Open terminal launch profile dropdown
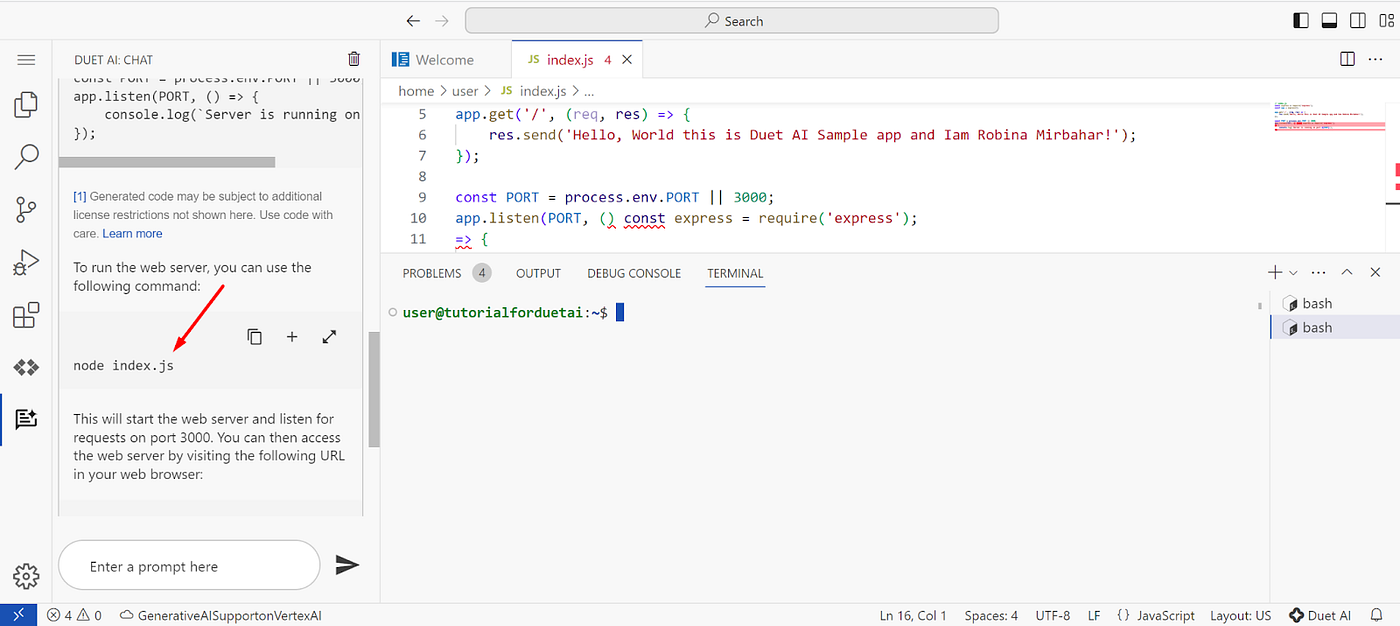The height and width of the screenshot is (626, 1400). 1293,273
